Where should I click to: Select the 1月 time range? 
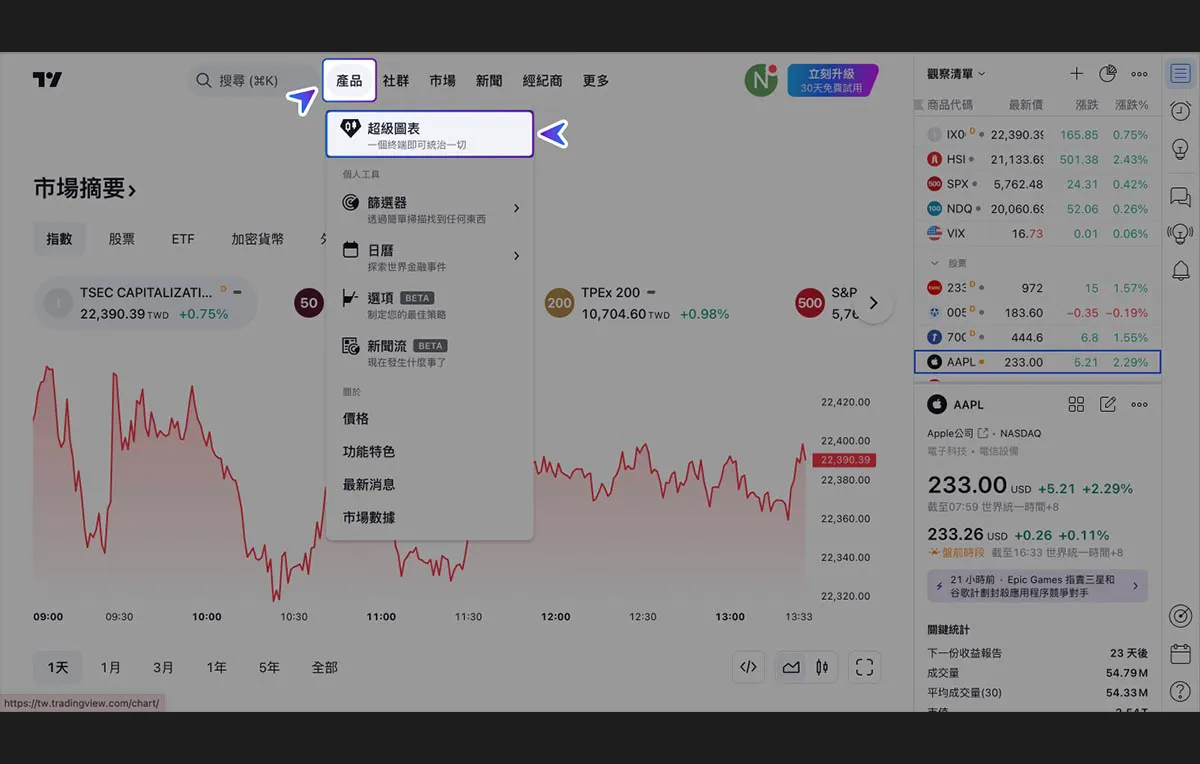click(x=110, y=667)
